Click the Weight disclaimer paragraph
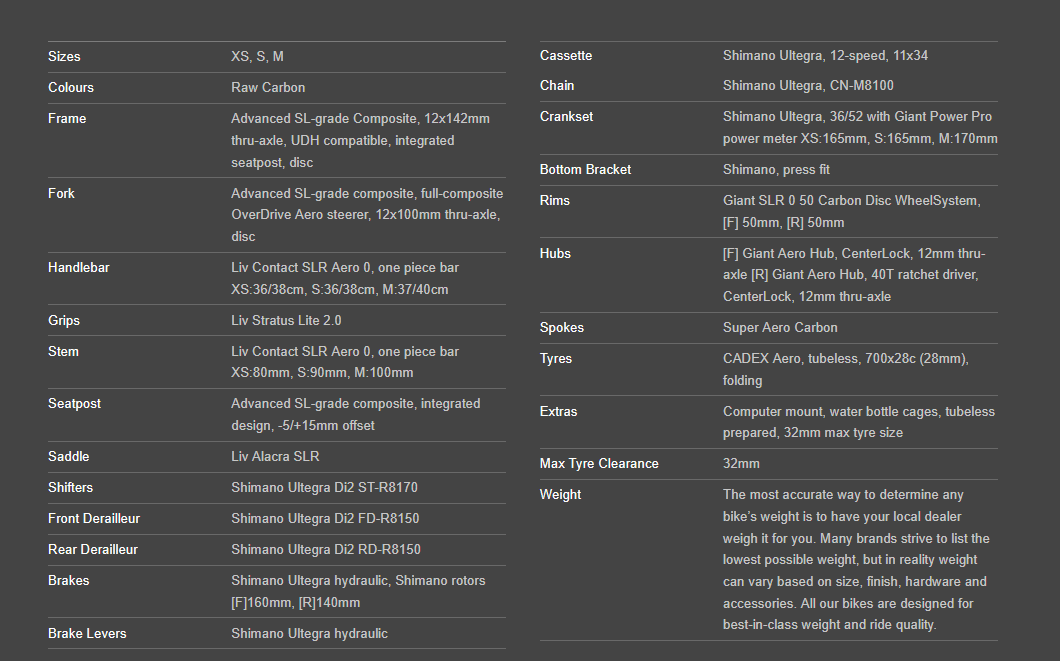The image size is (1060, 661). pyautogui.click(x=856, y=560)
